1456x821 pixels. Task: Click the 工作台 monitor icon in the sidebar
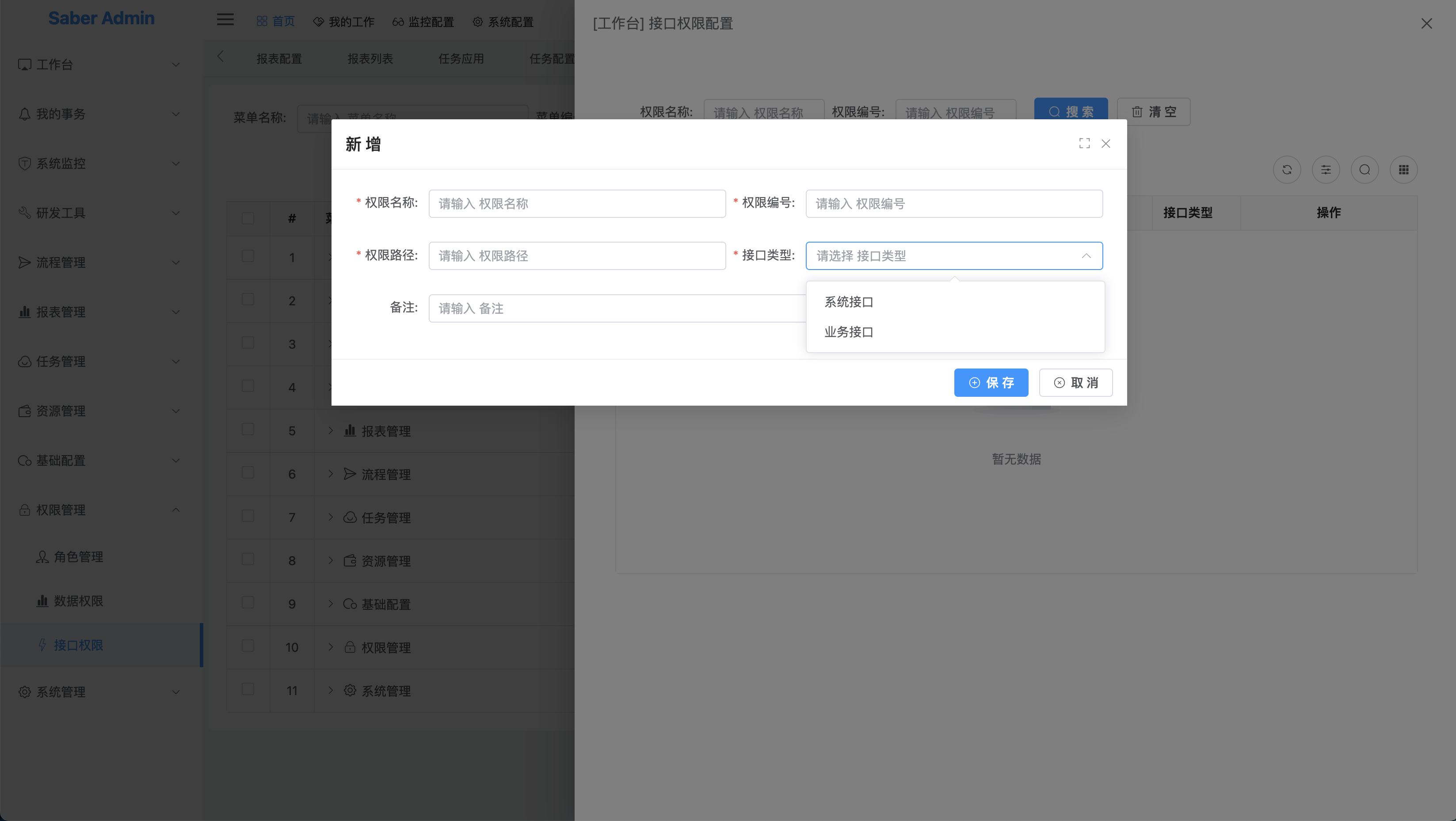[24, 65]
